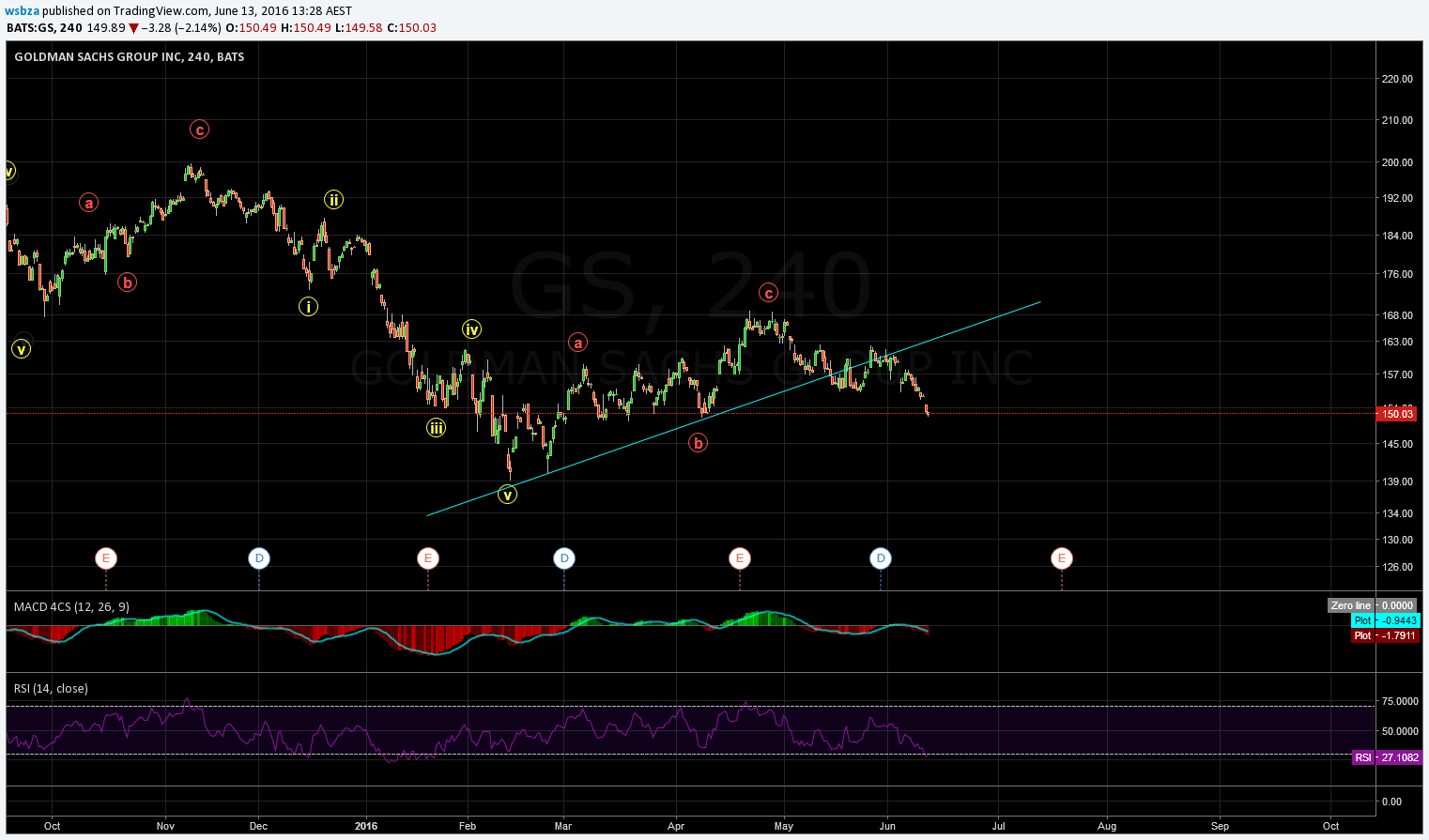Open the December dividend D marker
Viewport: 1429px width, 840px height.
point(259,558)
